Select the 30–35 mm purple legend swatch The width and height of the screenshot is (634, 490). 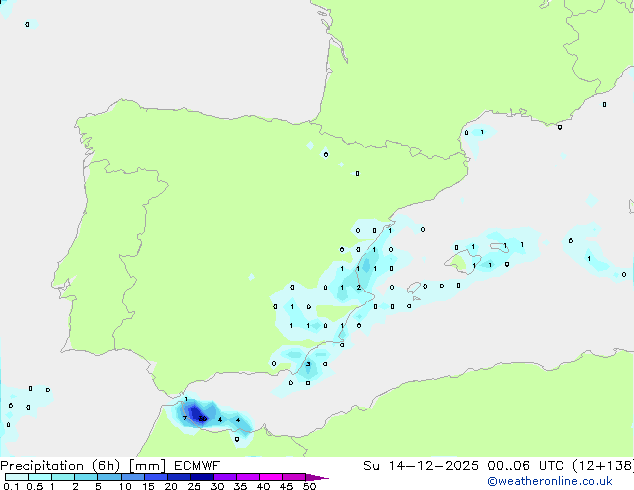[x=225, y=477]
